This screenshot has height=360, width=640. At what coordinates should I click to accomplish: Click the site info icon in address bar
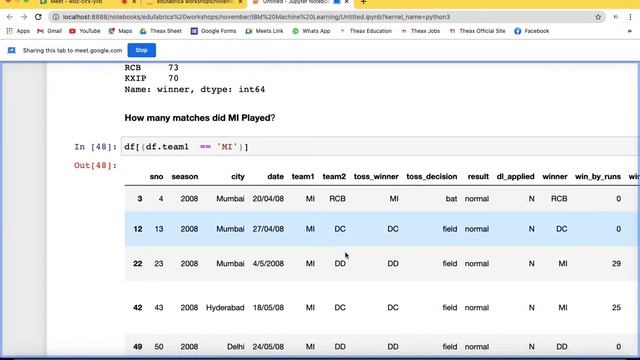coord(56,17)
